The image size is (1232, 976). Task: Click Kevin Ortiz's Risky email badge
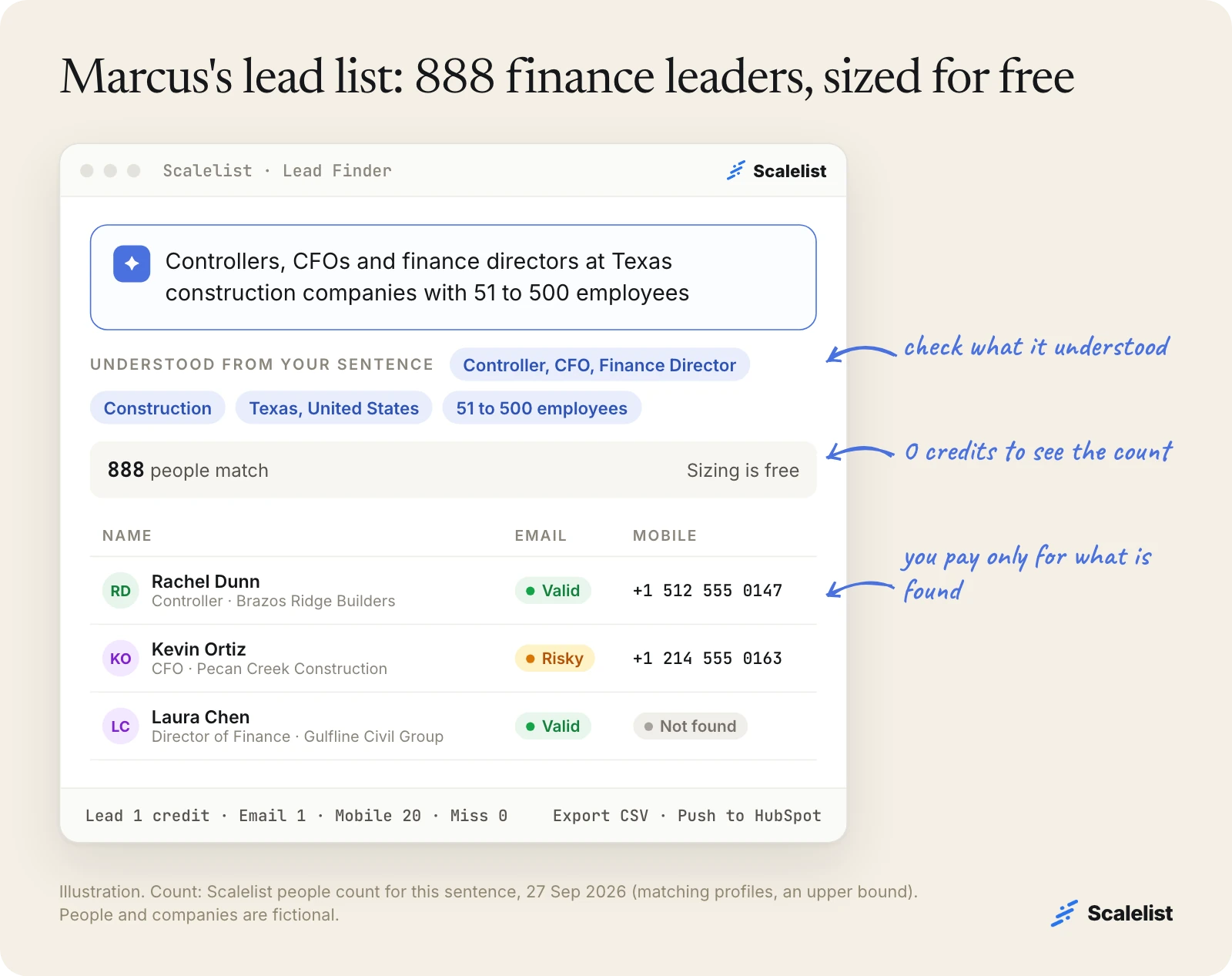coord(554,659)
